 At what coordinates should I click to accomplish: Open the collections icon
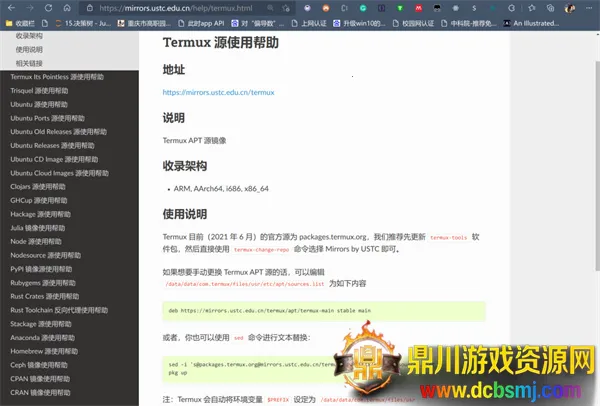pyautogui.click(x=550, y=8)
